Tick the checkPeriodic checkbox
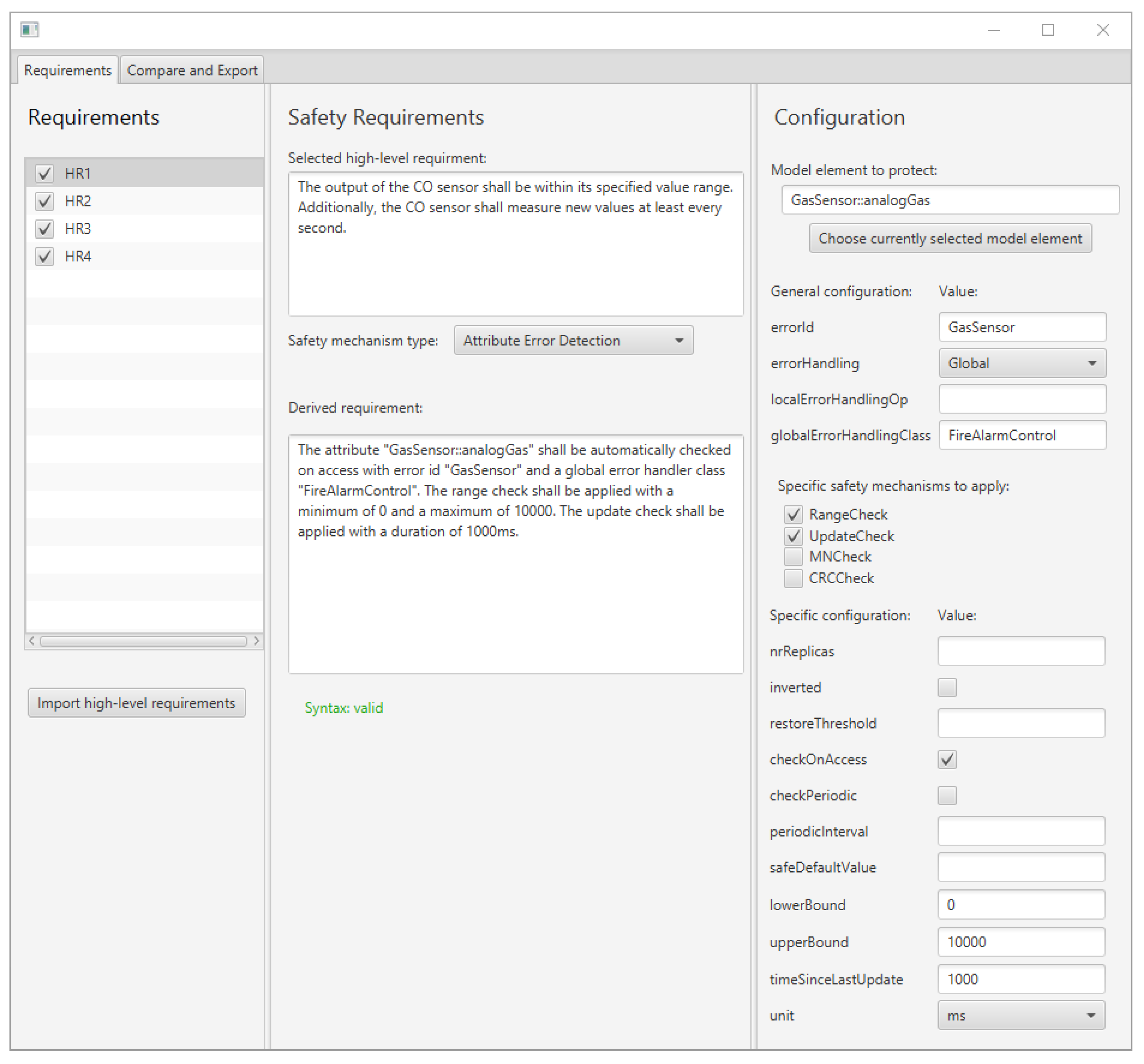1144x1064 pixels. [947, 796]
